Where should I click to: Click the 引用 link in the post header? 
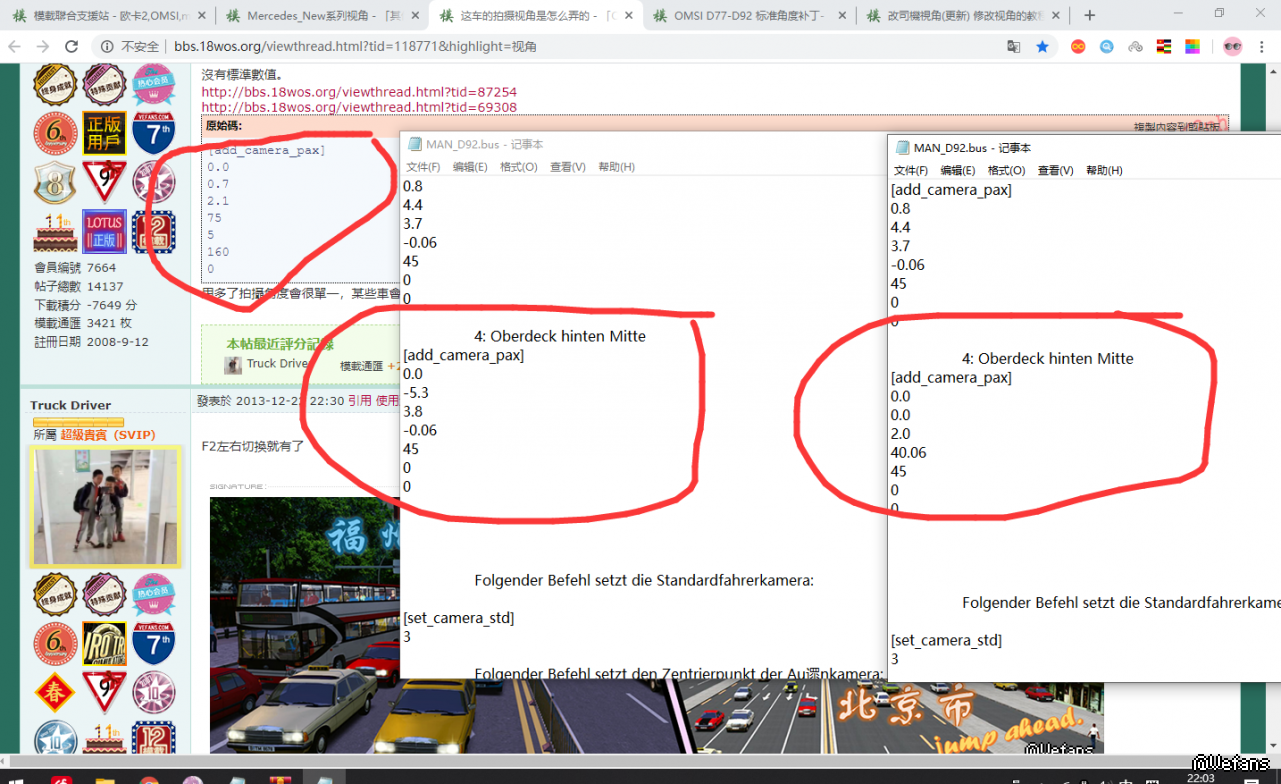pos(358,400)
